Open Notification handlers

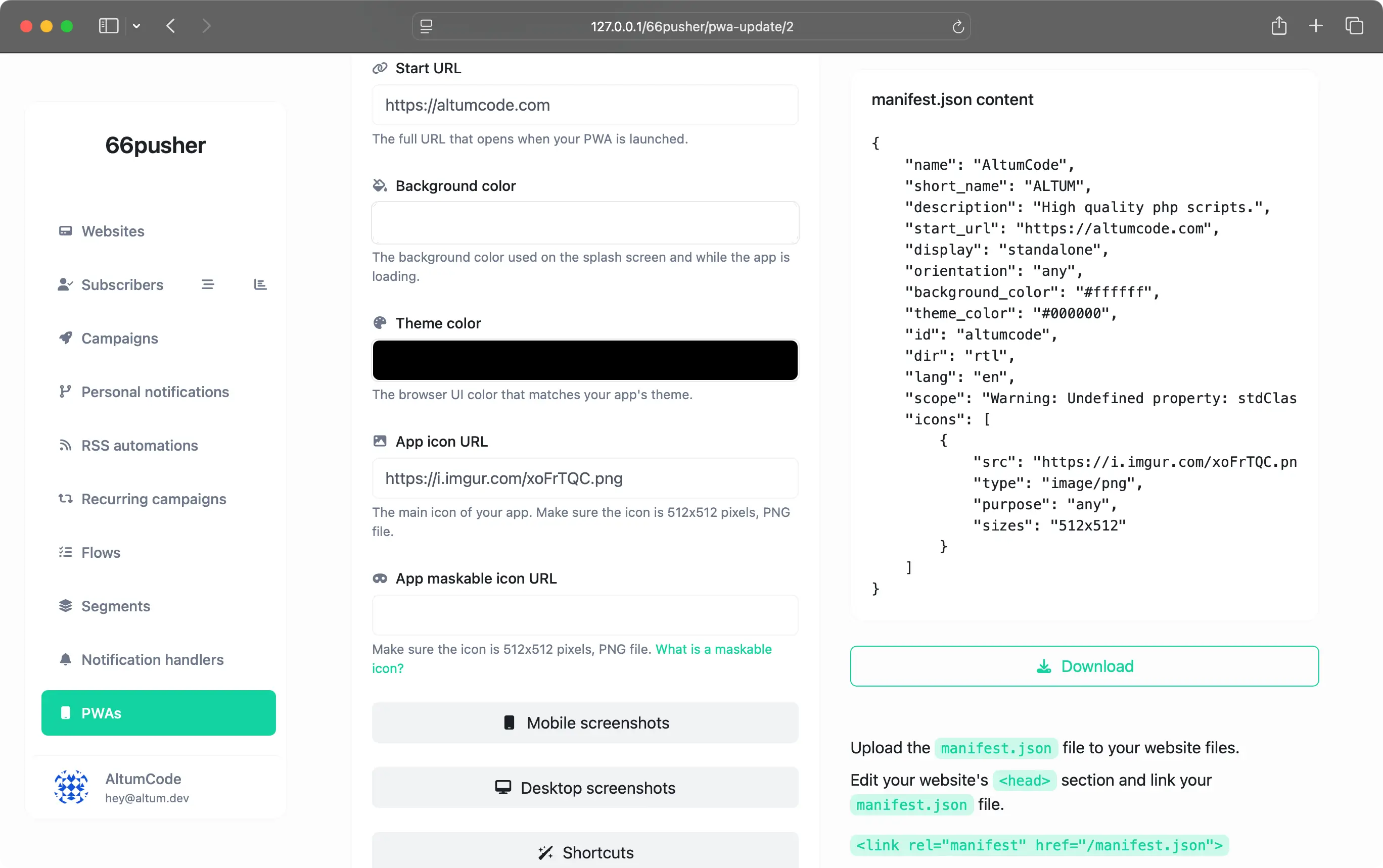coord(159,660)
